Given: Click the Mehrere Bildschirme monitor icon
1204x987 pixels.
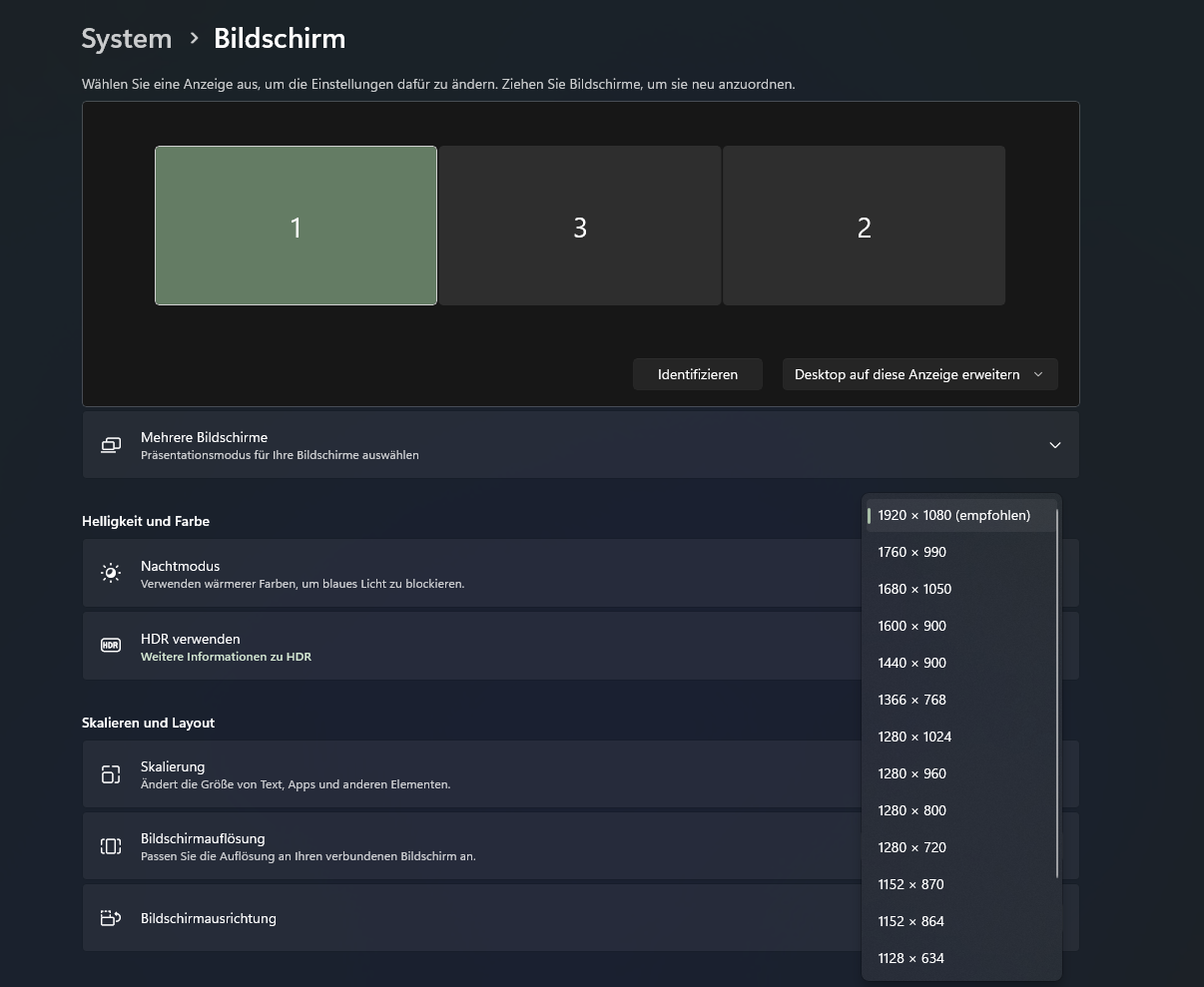Looking at the screenshot, I should (110, 444).
